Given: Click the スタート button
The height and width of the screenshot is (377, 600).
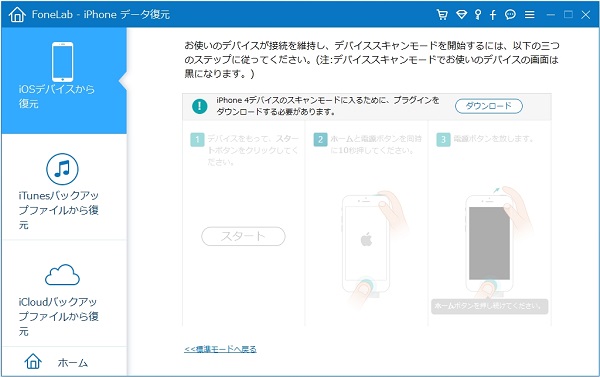Looking at the screenshot, I should point(243,236).
